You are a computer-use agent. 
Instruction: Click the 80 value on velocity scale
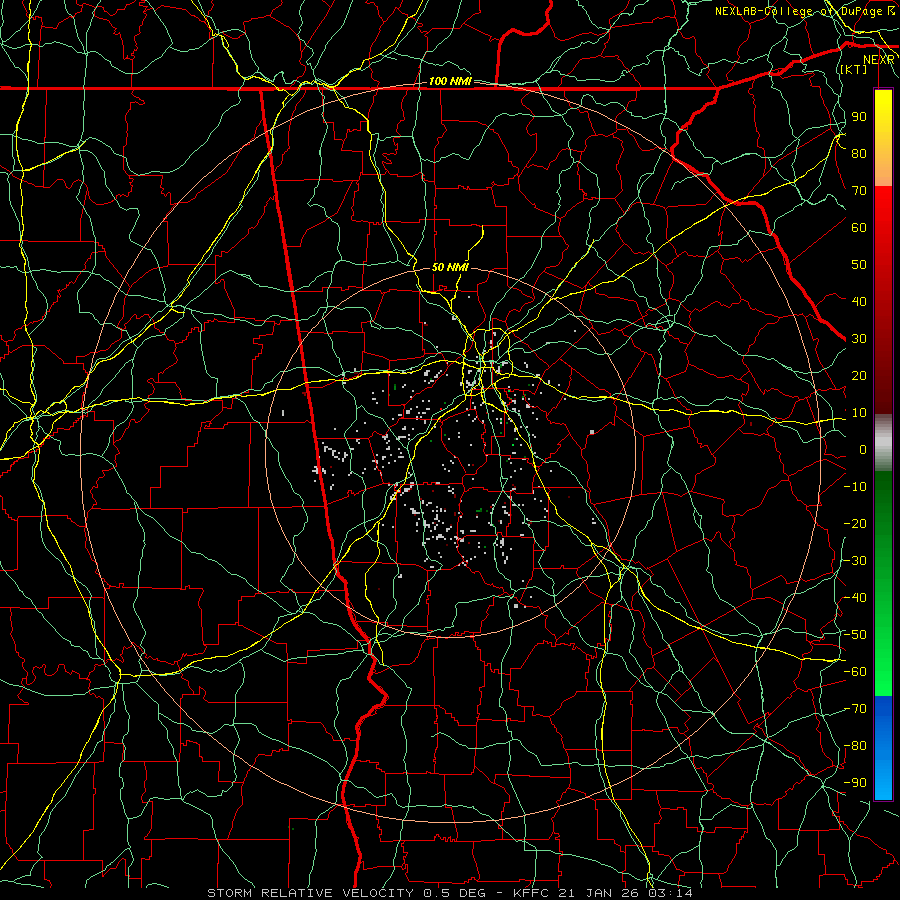point(859,153)
